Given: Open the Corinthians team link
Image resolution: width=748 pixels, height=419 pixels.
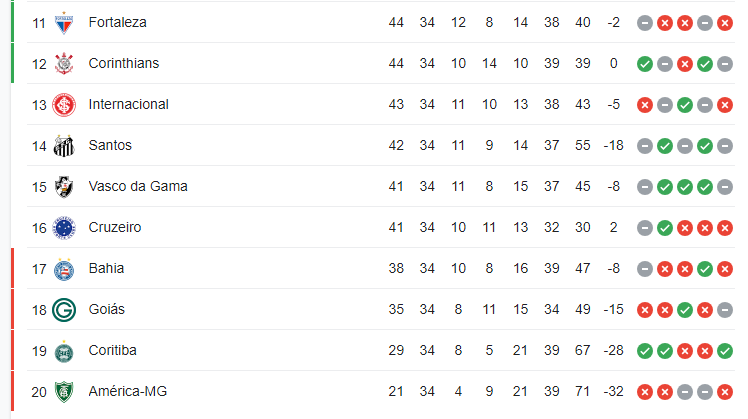Looking at the screenshot, I should [124, 63].
